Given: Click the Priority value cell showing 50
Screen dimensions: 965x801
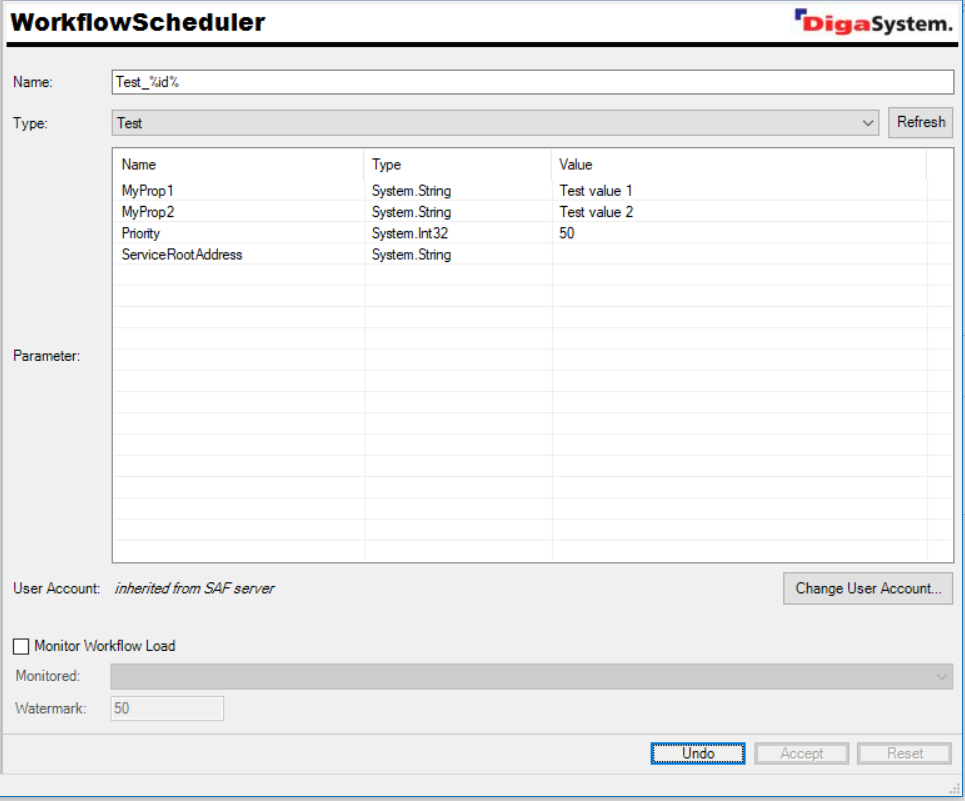Looking at the screenshot, I should click(567, 233).
